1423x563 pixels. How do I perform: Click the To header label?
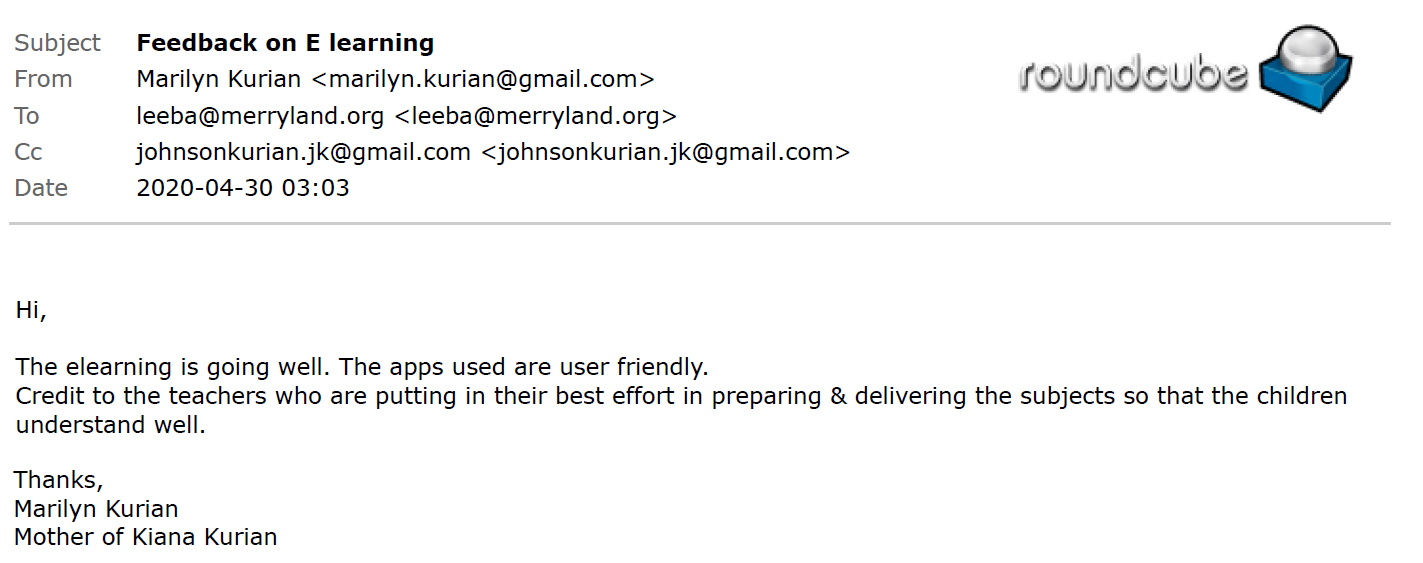click(x=27, y=116)
